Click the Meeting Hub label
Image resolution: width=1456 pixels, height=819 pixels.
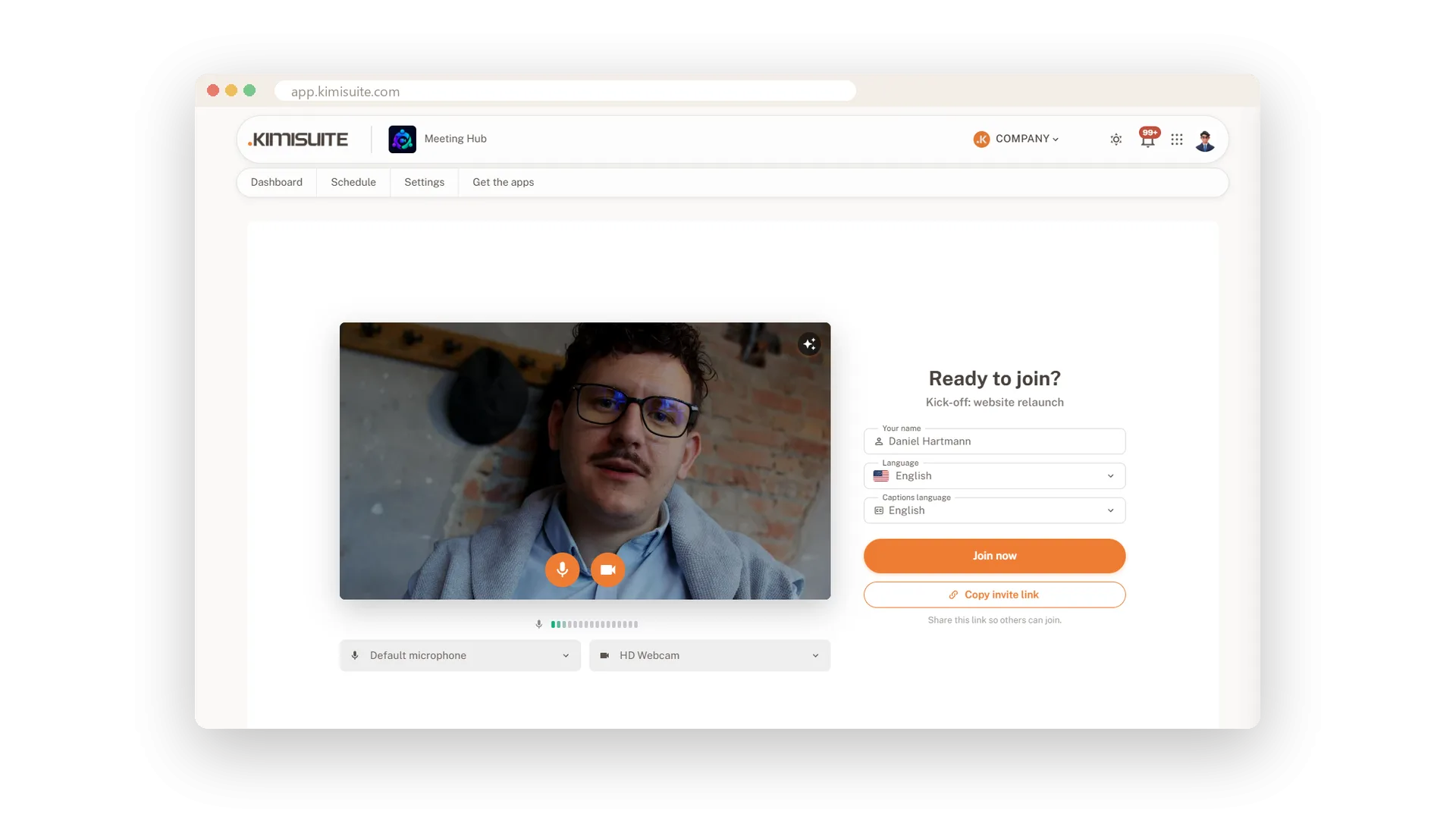(x=455, y=139)
